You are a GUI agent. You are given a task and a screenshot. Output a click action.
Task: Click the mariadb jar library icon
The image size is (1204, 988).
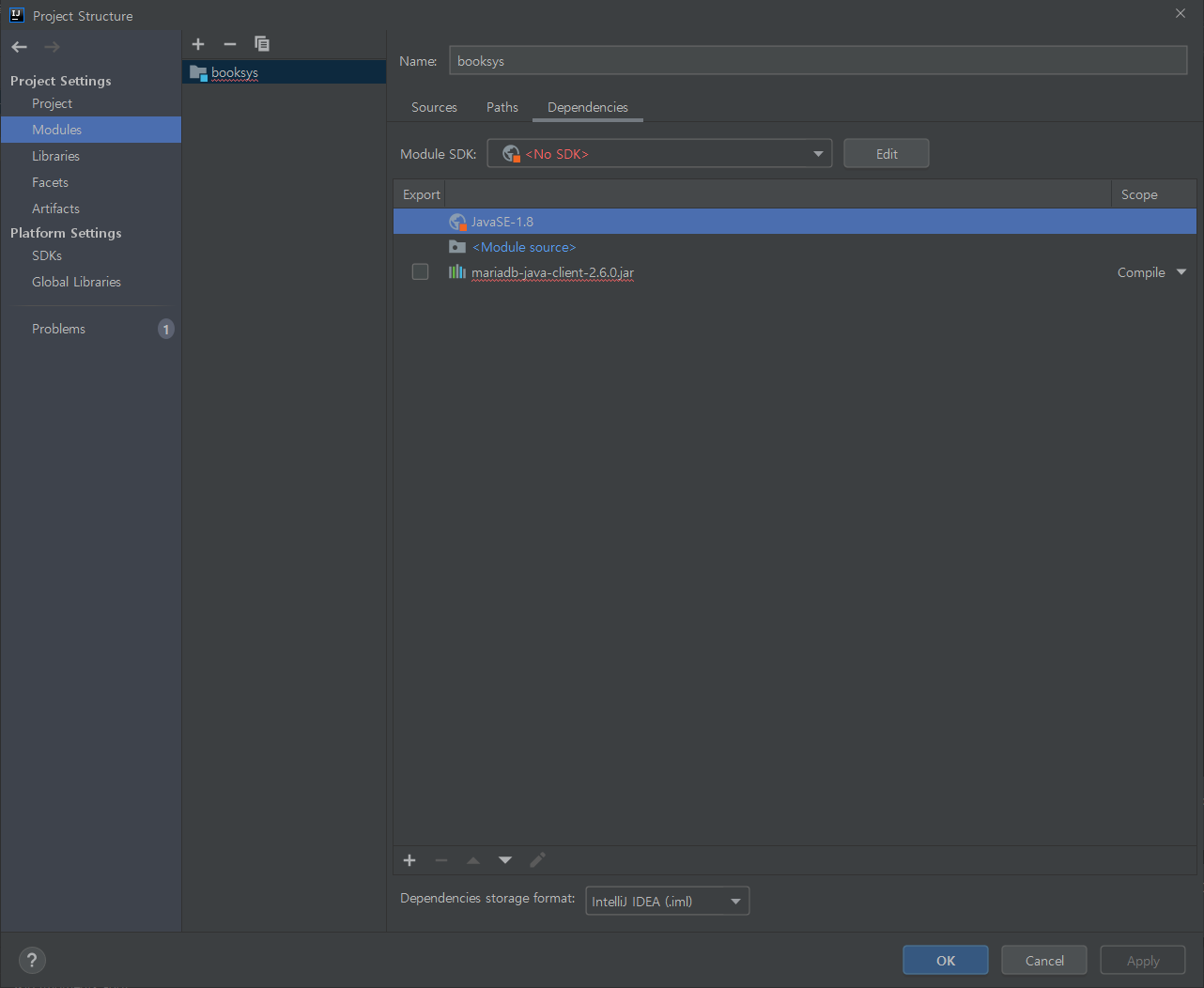tap(457, 272)
